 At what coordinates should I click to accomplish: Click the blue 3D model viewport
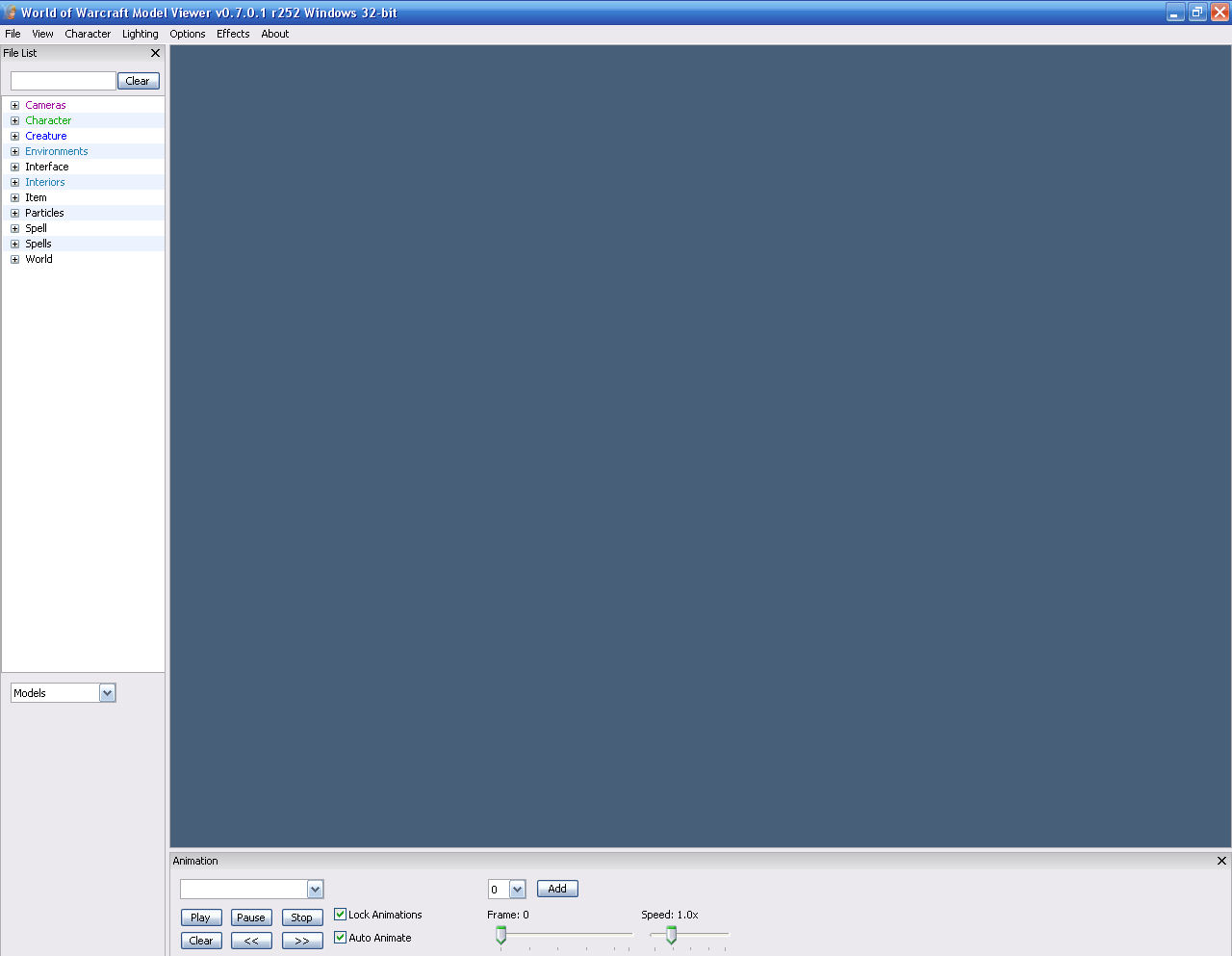tap(701, 446)
